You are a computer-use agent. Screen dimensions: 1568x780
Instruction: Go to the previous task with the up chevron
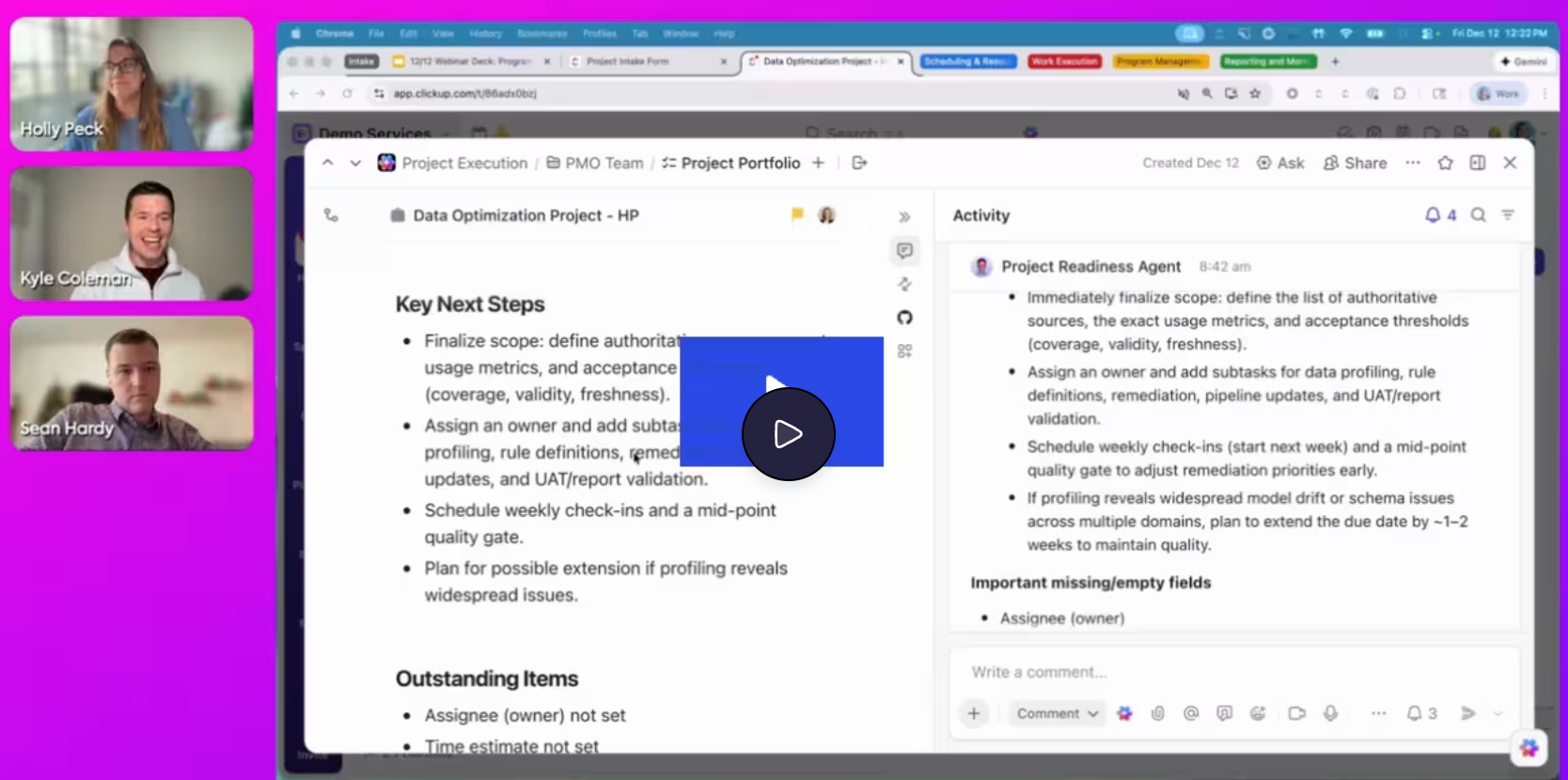point(327,163)
